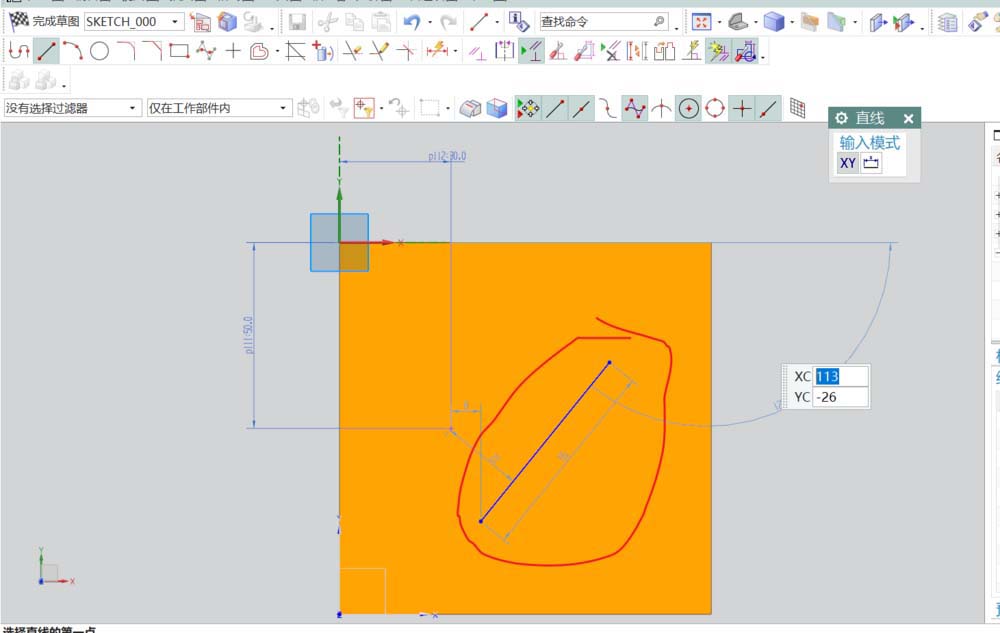Toggle Quadrant Point snap

(x=715, y=108)
